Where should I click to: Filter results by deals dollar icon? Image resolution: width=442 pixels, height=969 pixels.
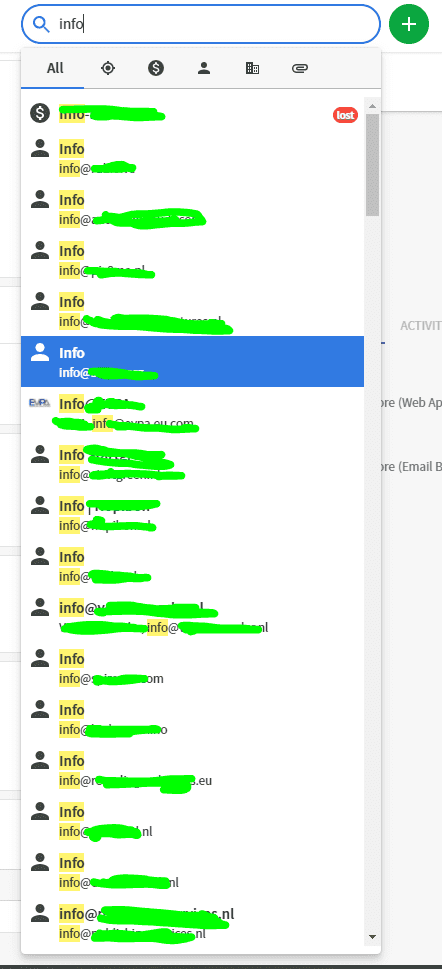tap(156, 68)
